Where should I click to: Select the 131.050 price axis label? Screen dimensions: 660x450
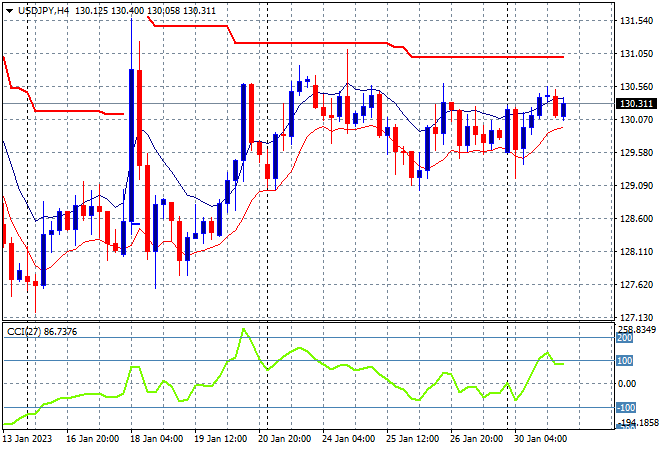click(x=636, y=53)
